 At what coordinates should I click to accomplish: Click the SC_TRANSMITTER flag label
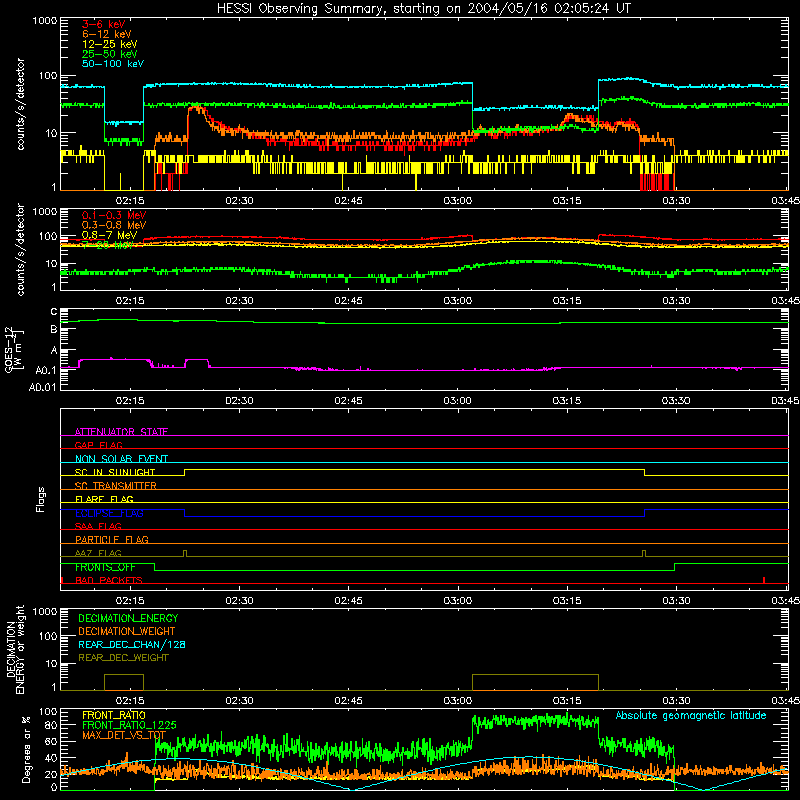pos(115,486)
